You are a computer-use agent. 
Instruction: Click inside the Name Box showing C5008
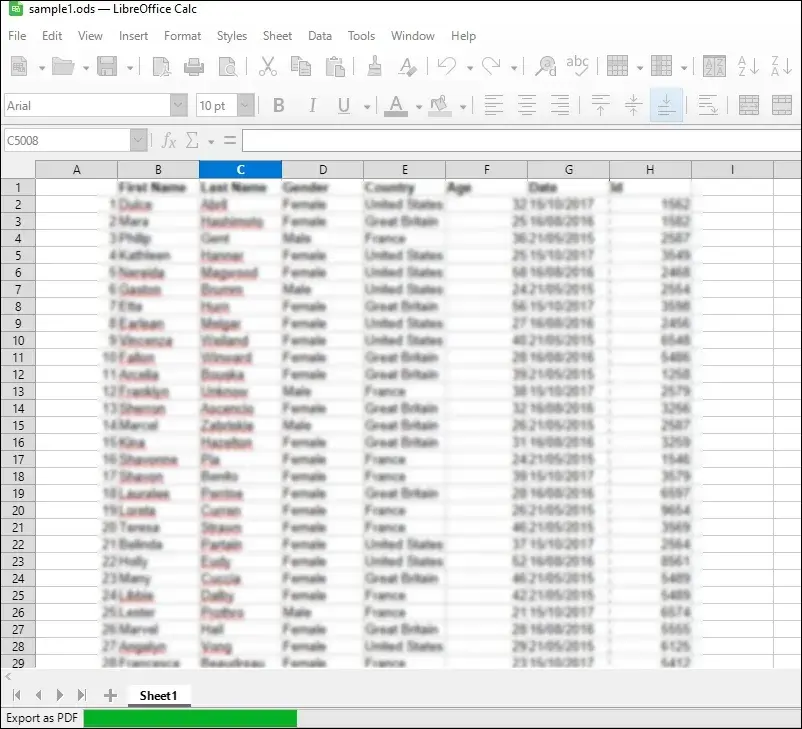67,140
